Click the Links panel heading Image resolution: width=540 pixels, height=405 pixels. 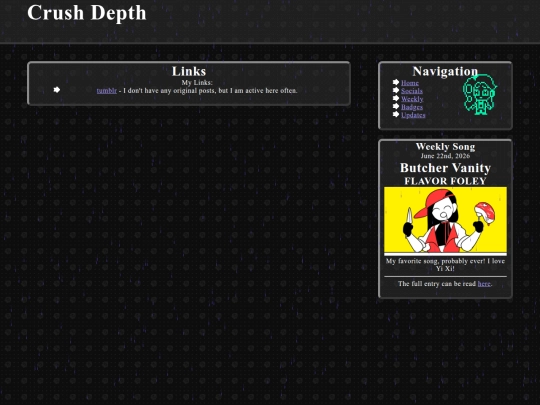pyautogui.click(x=189, y=71)
